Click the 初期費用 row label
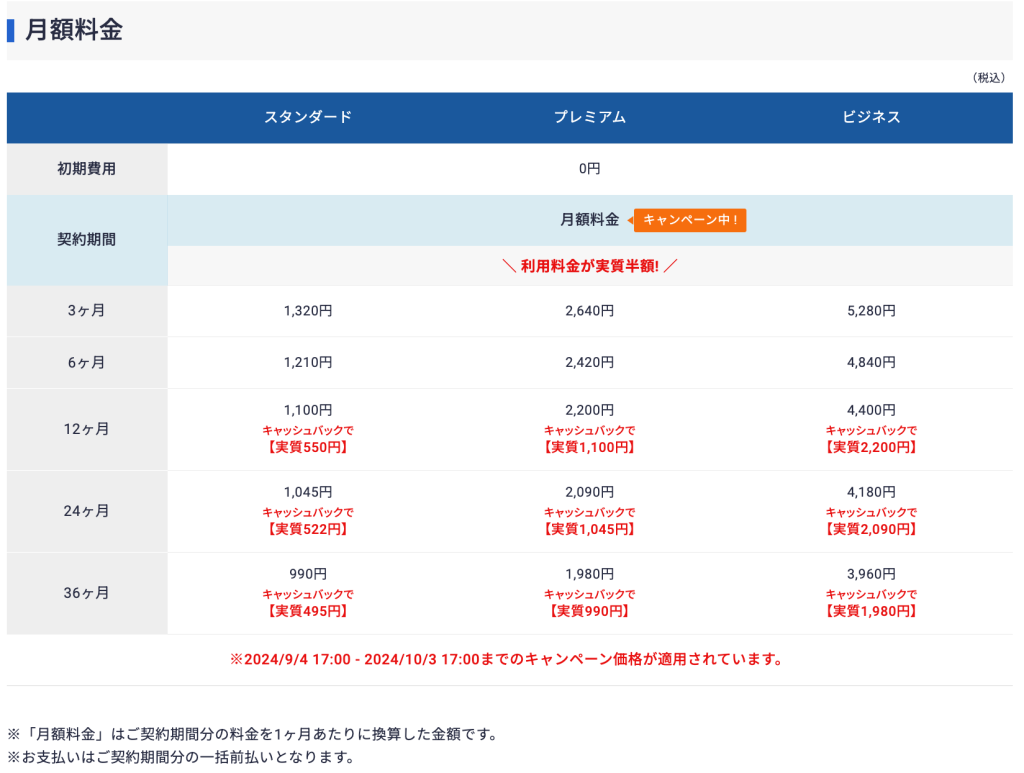This screenshot has height=773, width=1024. (87, 167)
